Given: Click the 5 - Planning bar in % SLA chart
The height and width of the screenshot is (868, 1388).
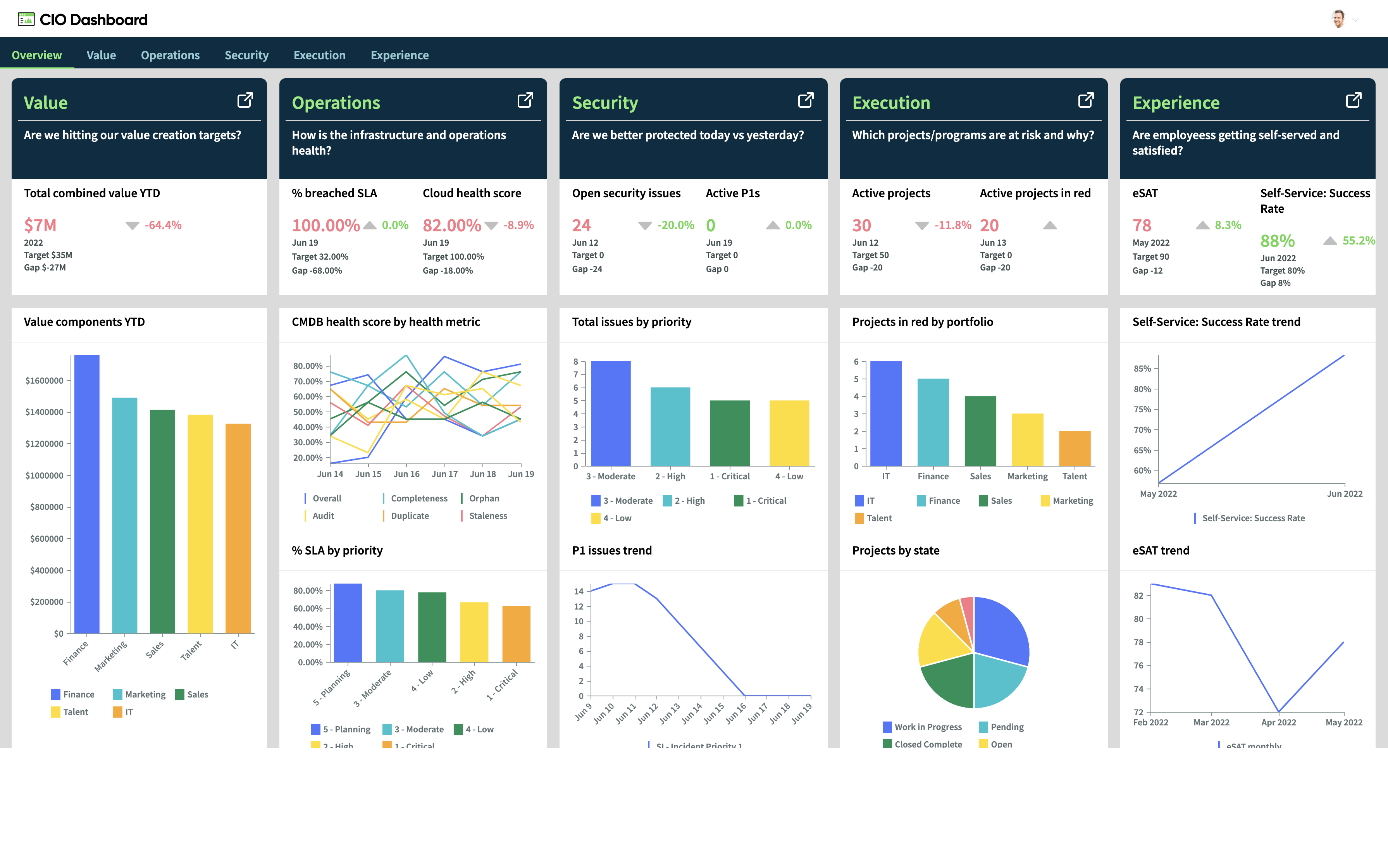Looking at the screenshot, I should pyautogui.click(x=348, y=623).
